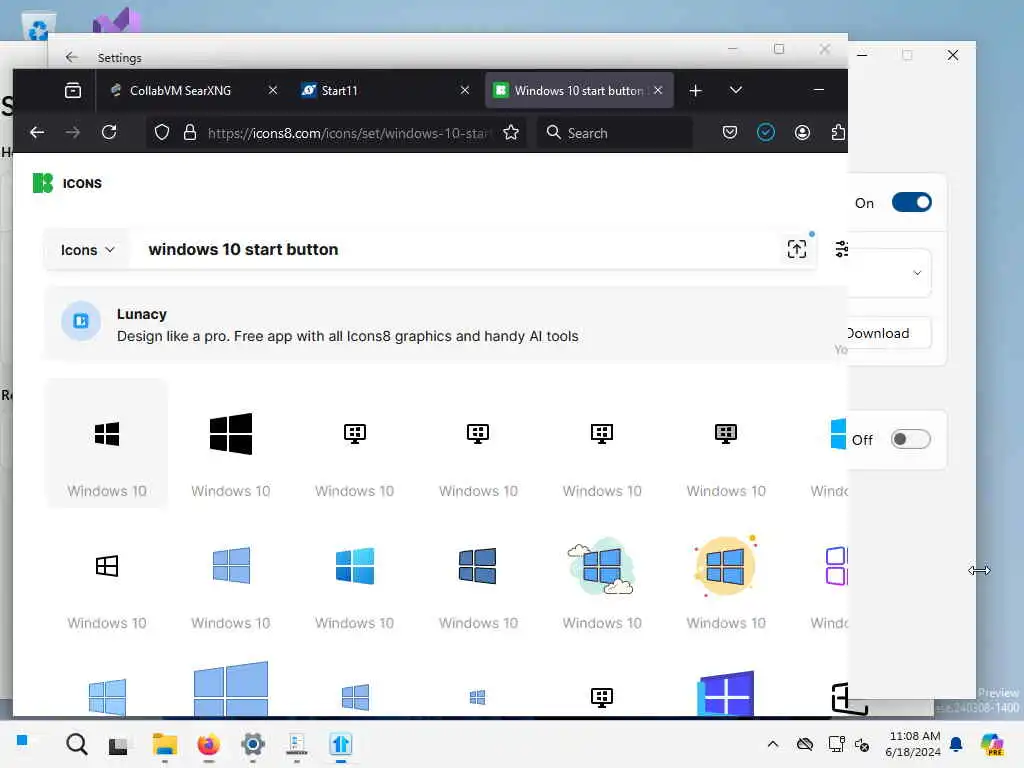Open the search-by-image upload icon
Image resolution: width=1024 pixels, height=768 pixels.
point(796,249)
